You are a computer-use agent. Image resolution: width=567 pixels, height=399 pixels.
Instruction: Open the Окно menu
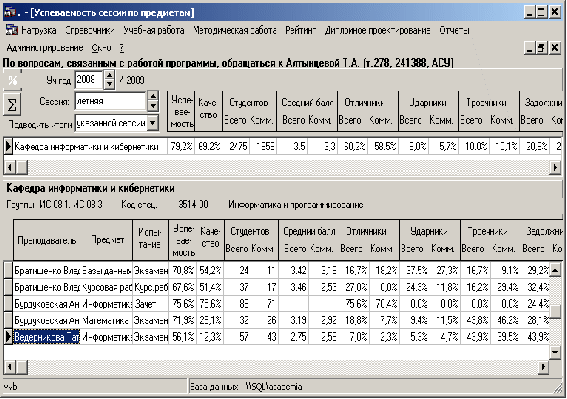102,48
